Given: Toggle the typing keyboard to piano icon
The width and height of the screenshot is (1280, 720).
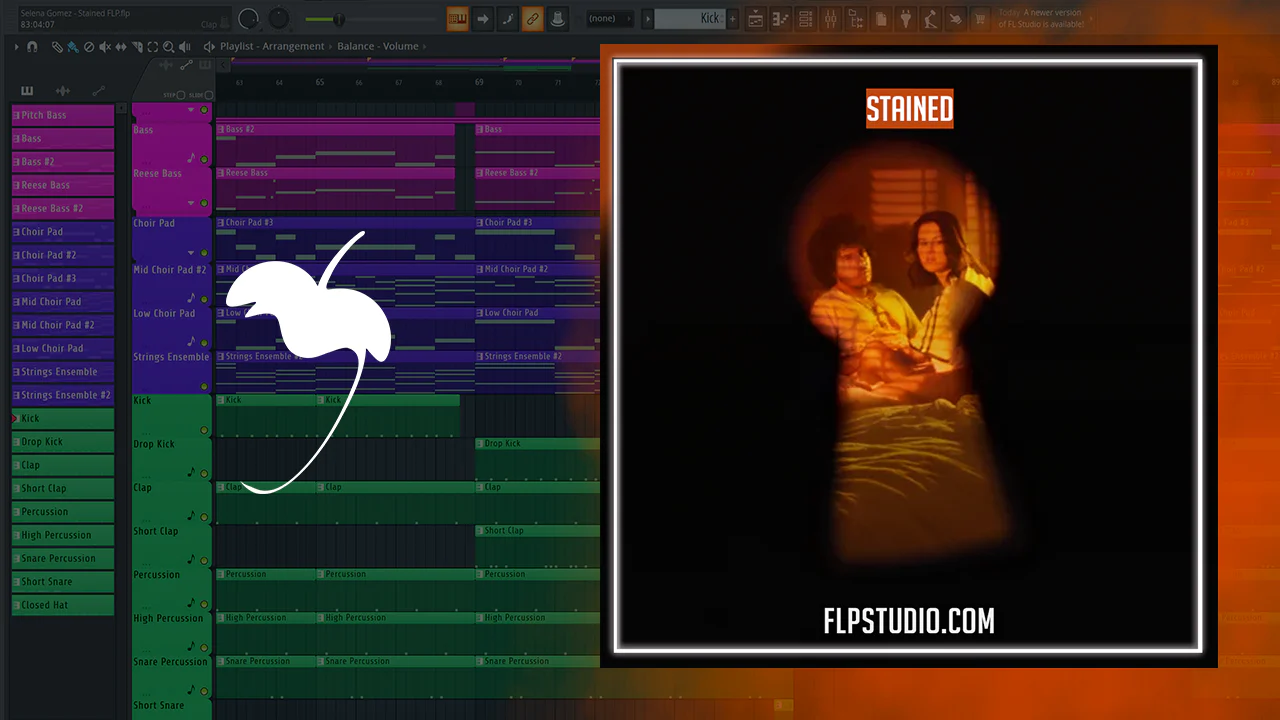Looking at the screenshot, I should pyautogui.click(x=458, y=19).
